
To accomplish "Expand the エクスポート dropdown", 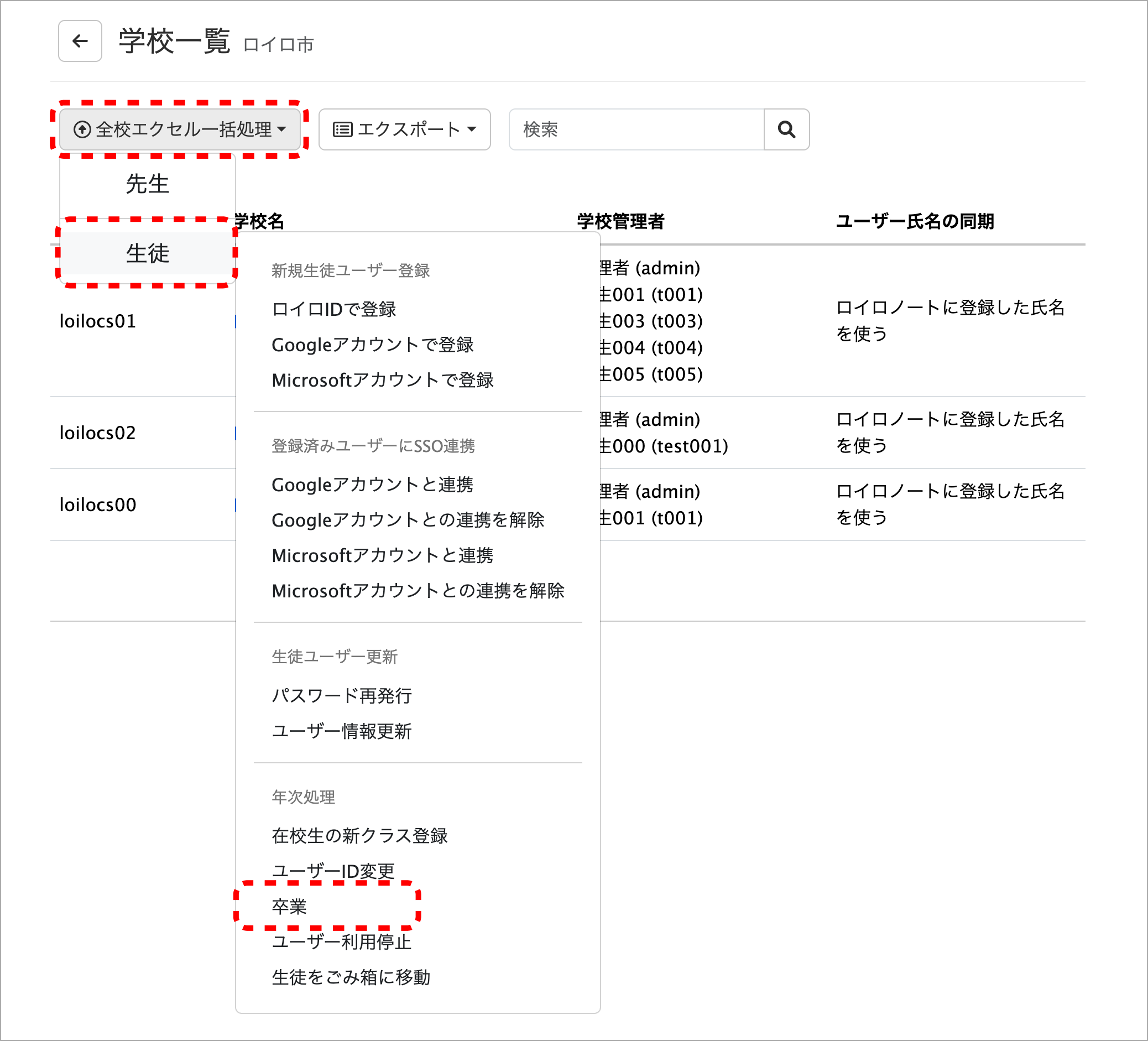I will tap(404, 130).
